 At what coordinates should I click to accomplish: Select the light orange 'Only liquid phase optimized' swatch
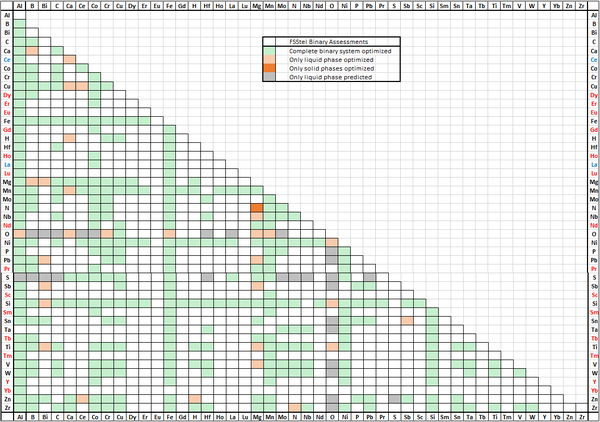tap(270, 59)
